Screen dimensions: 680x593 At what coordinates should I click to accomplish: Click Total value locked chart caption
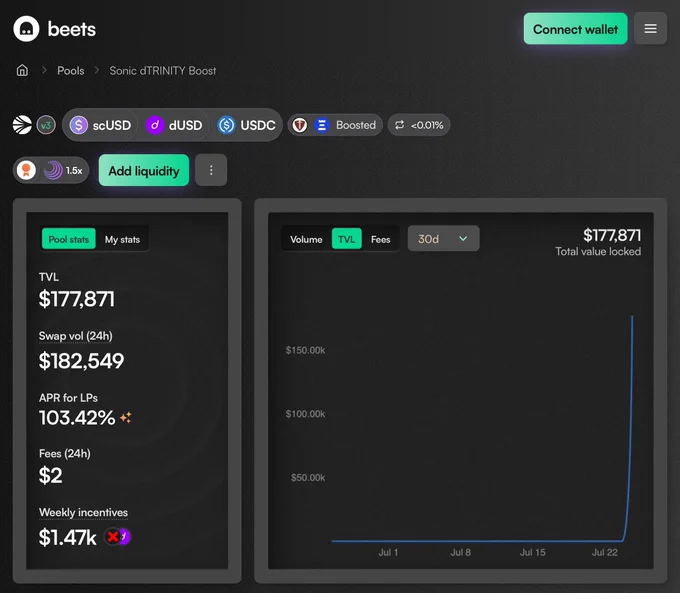598,251
